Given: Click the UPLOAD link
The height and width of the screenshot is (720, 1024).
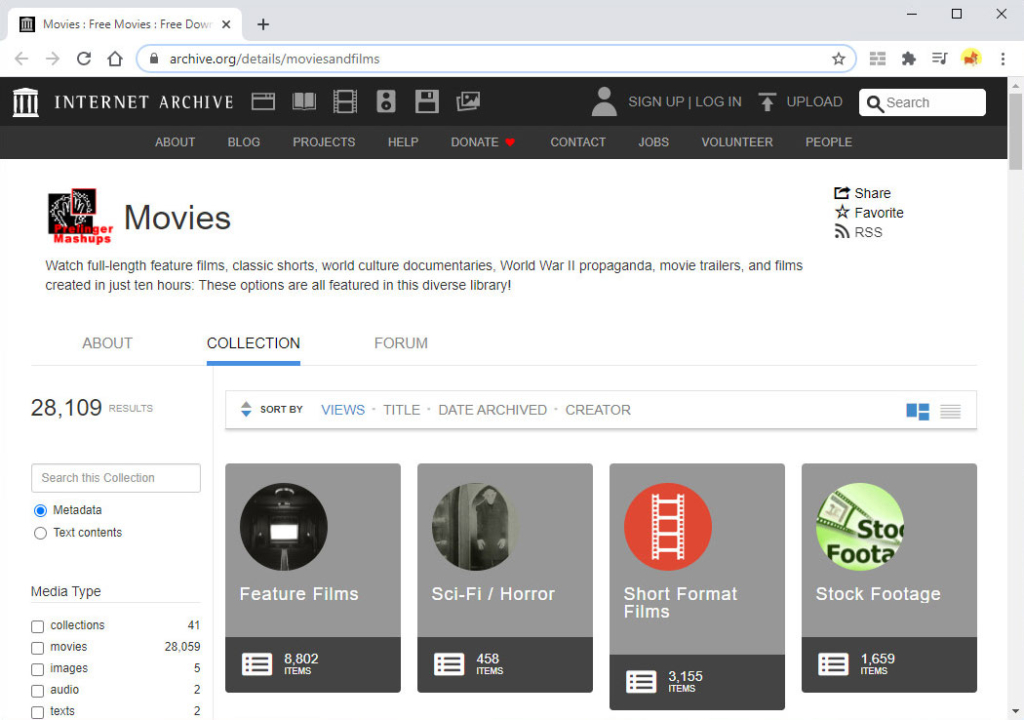Looking at the screenshot, I should pyautogui.click(x=814, y=102).
